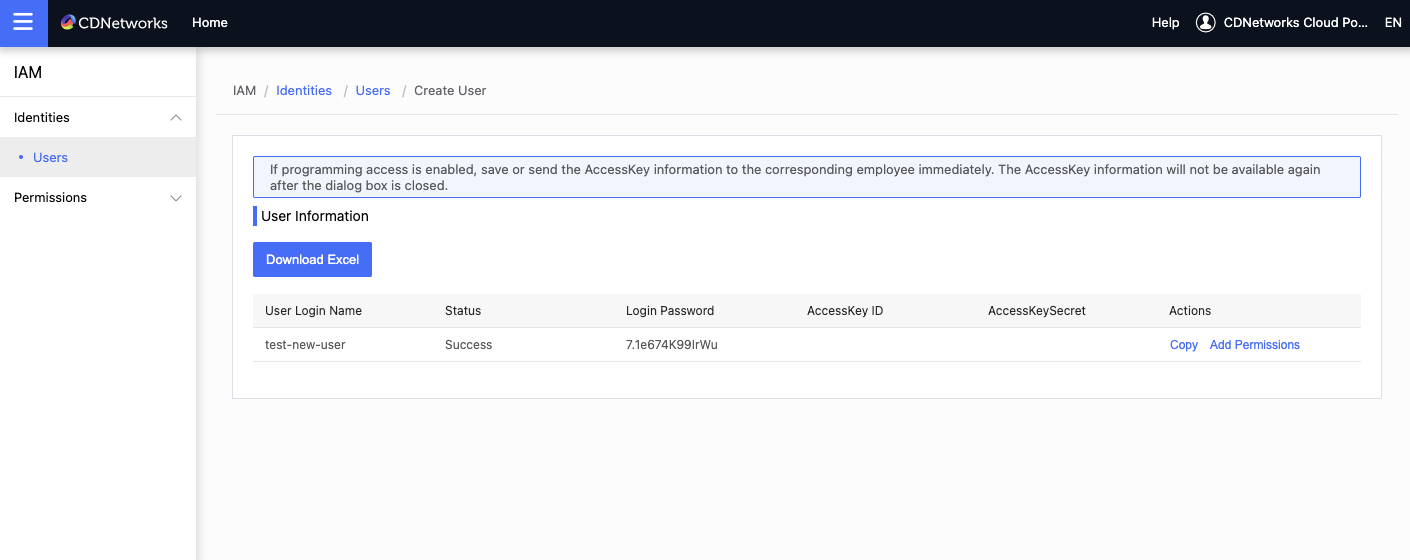1410x560 pixels.
Task: Open the CDNetworks Cloud Po... account menu
Action: pyautogui.click(x=1295, y=22)
